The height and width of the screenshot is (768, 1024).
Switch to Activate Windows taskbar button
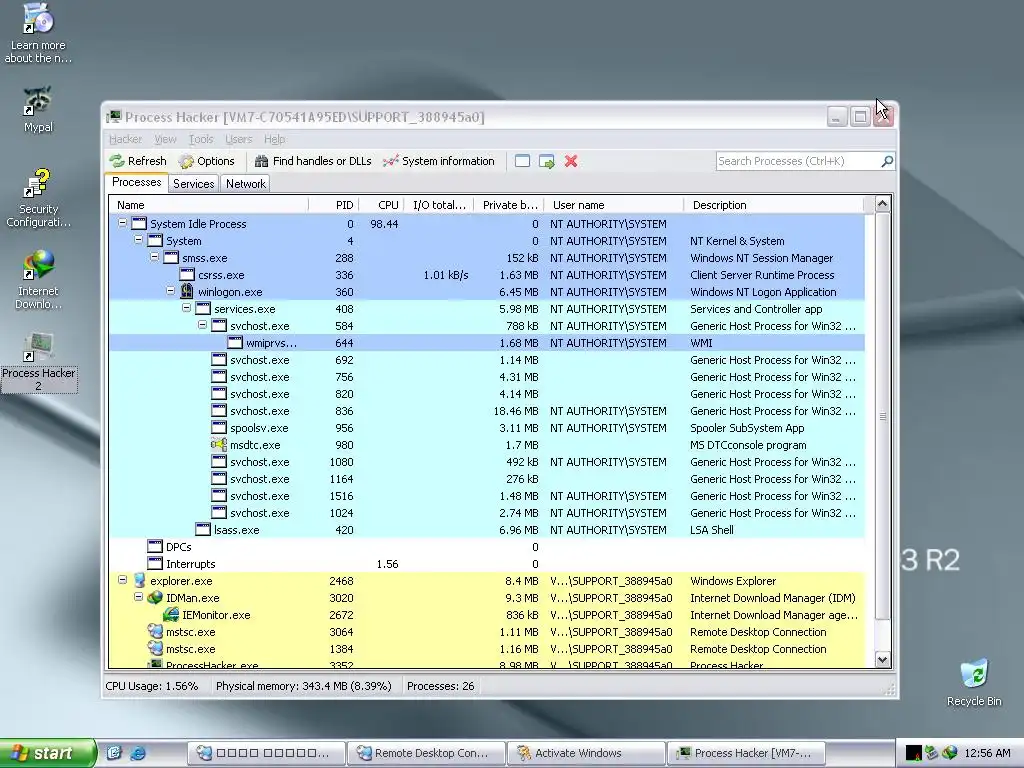point(586,753)
